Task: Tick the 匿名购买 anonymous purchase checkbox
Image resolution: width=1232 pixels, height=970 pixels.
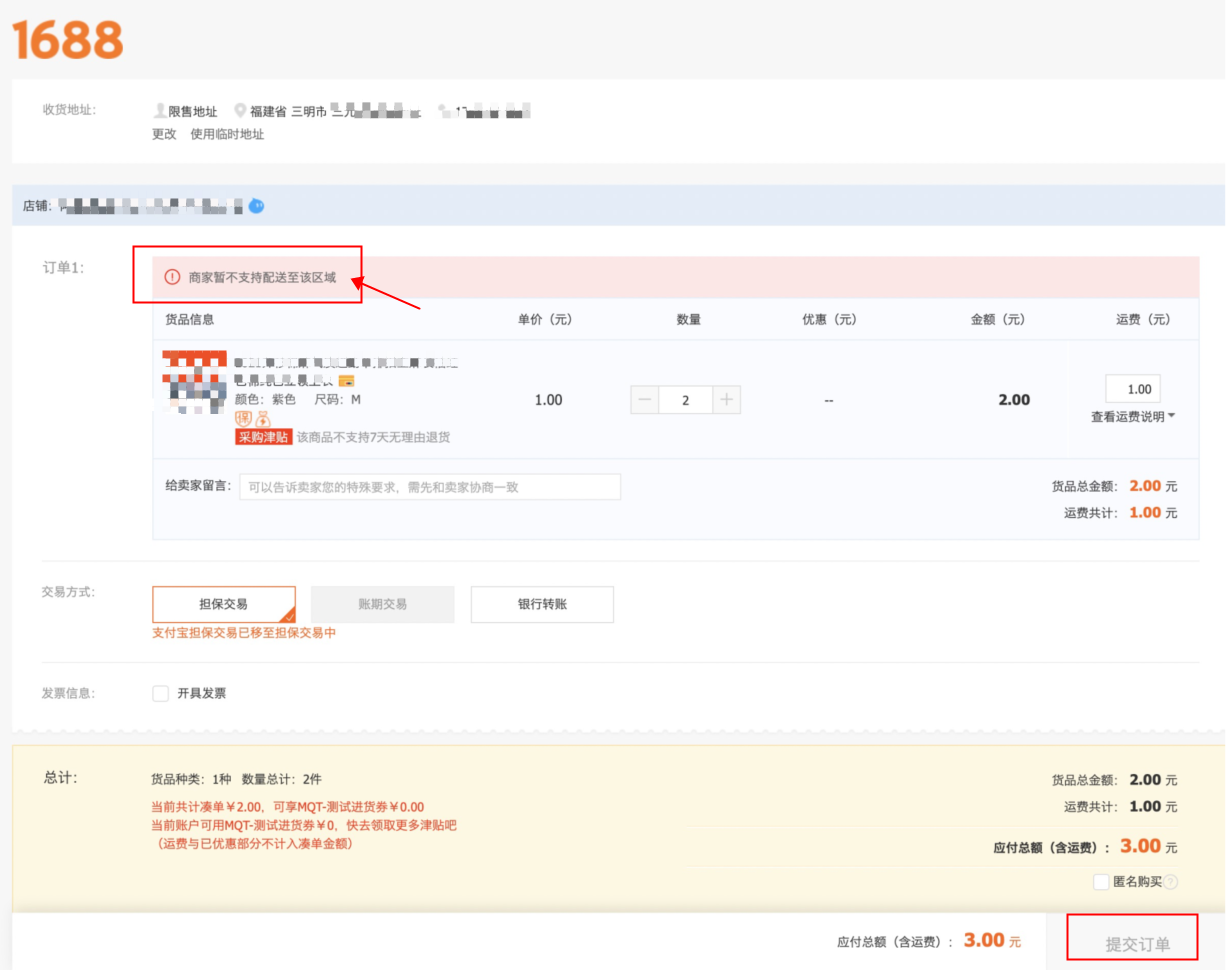Action: [x=1101, y=882]
